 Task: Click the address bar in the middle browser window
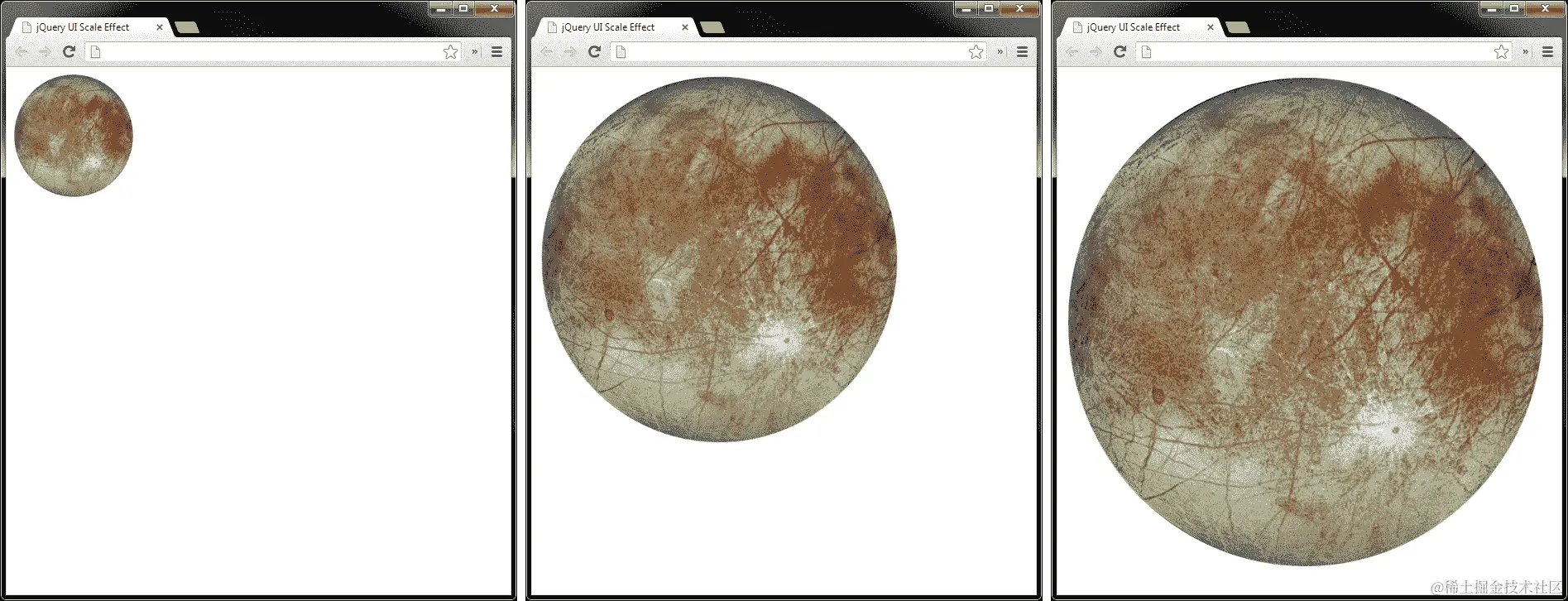click(x=798, y=51)
